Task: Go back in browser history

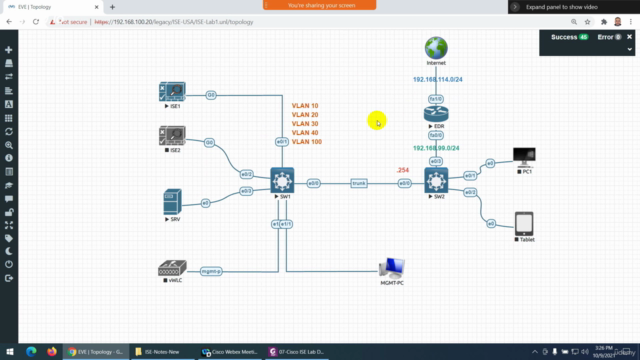Action: point(9,22)
